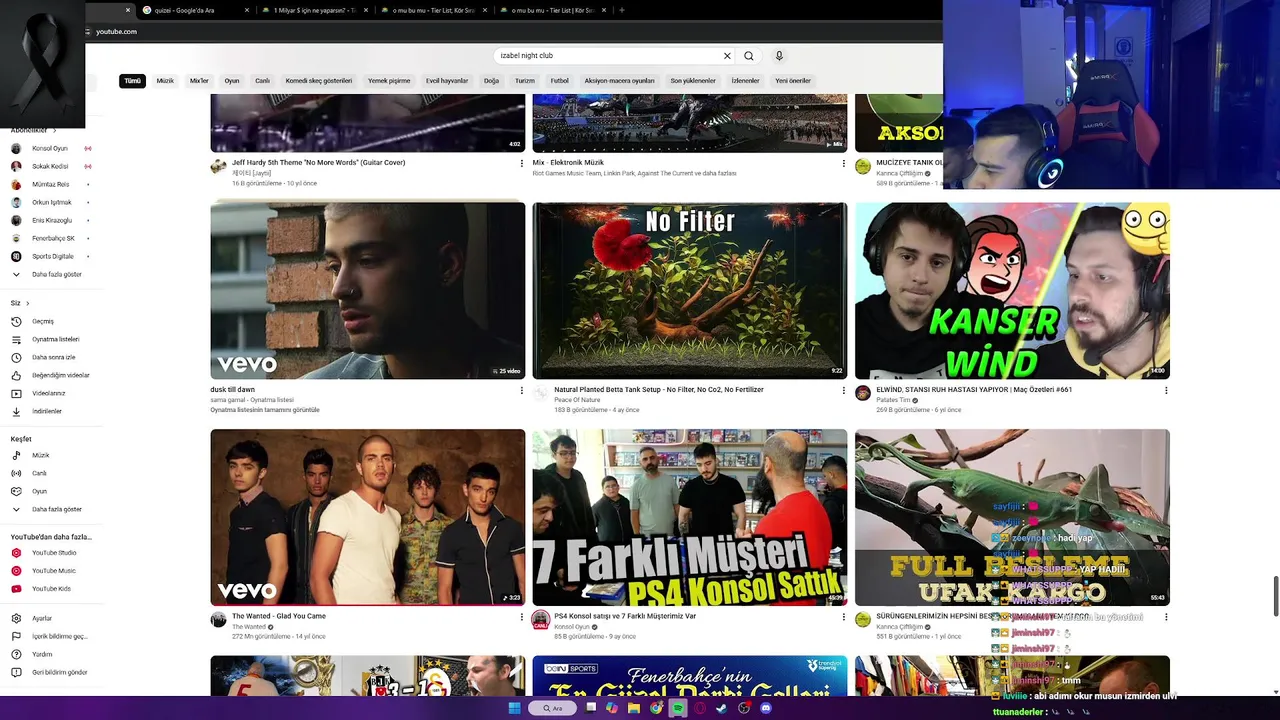Select the Komedi skeç gösterileri chip

pos(319,81)
